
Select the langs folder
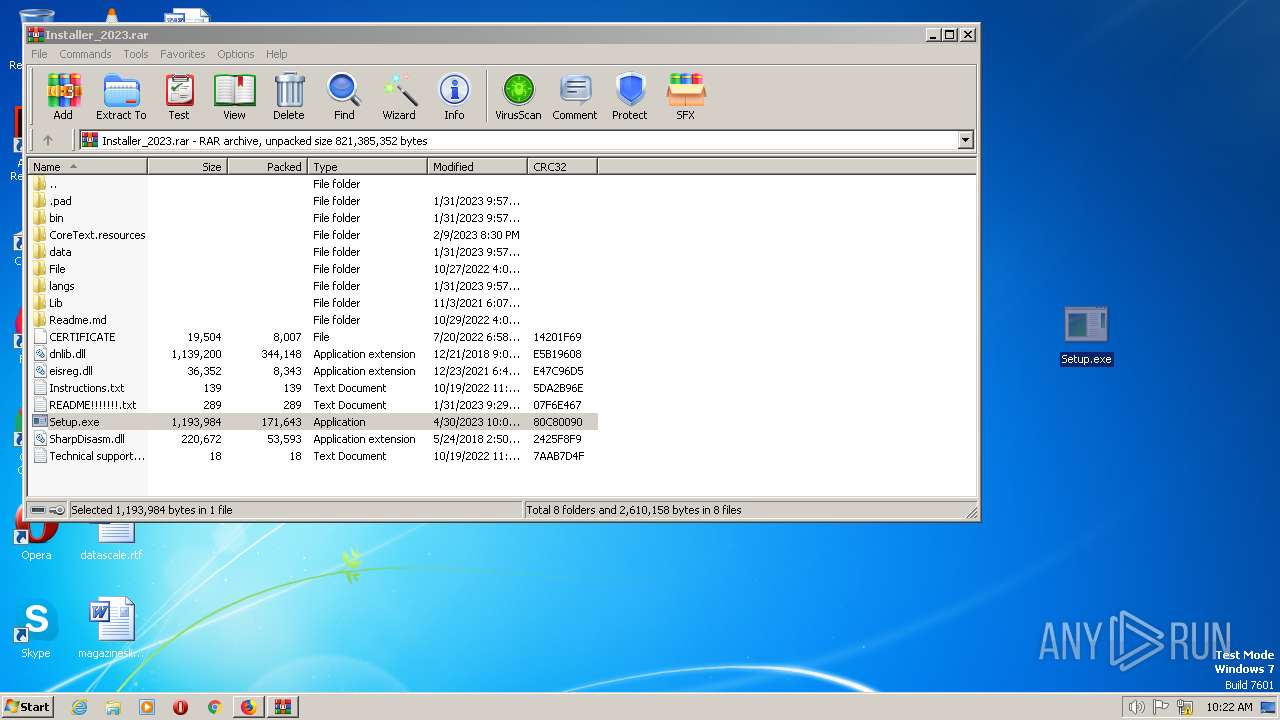pyautogui.click(x=313, y=286)
